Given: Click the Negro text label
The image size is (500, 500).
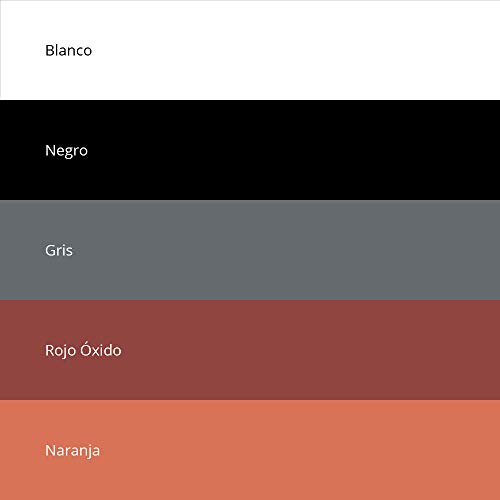Looking at the screenshot, I should [x=66, y=152].
